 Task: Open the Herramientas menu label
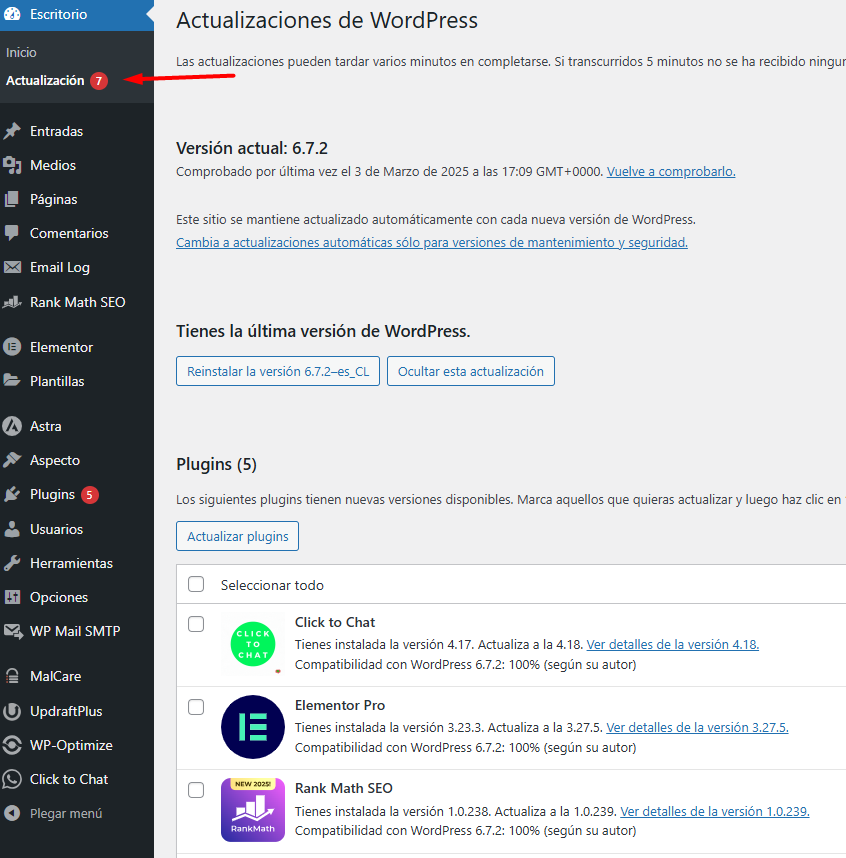(x=71, y=563)
